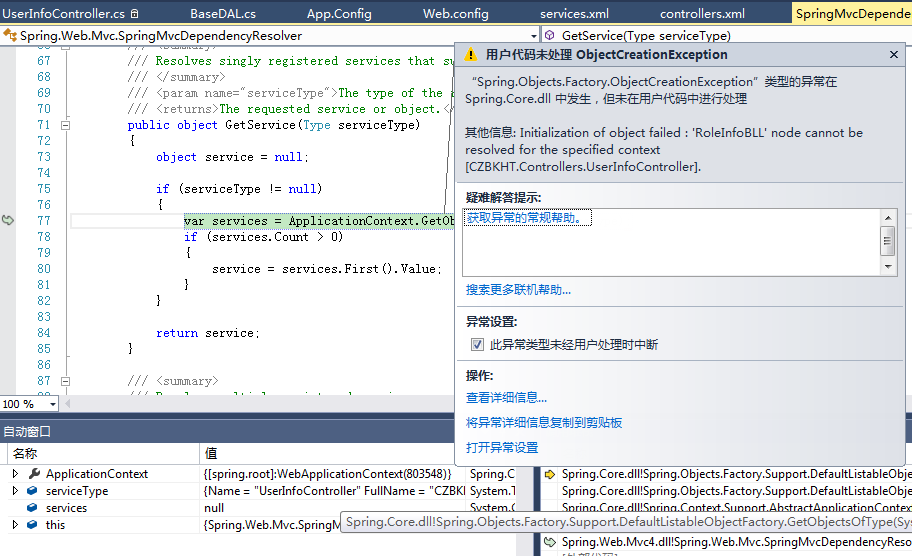Click the class icon beside Spring.Web.Mvc.SpringMvcDependencyResolver

(x=11, y=35)
